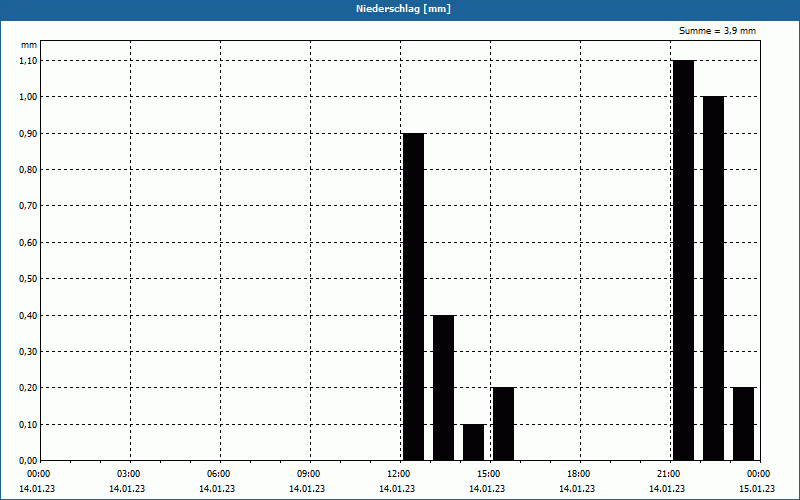
Task: Click the 00:00 time label above 15.01.23
Action: pos(759,474)
